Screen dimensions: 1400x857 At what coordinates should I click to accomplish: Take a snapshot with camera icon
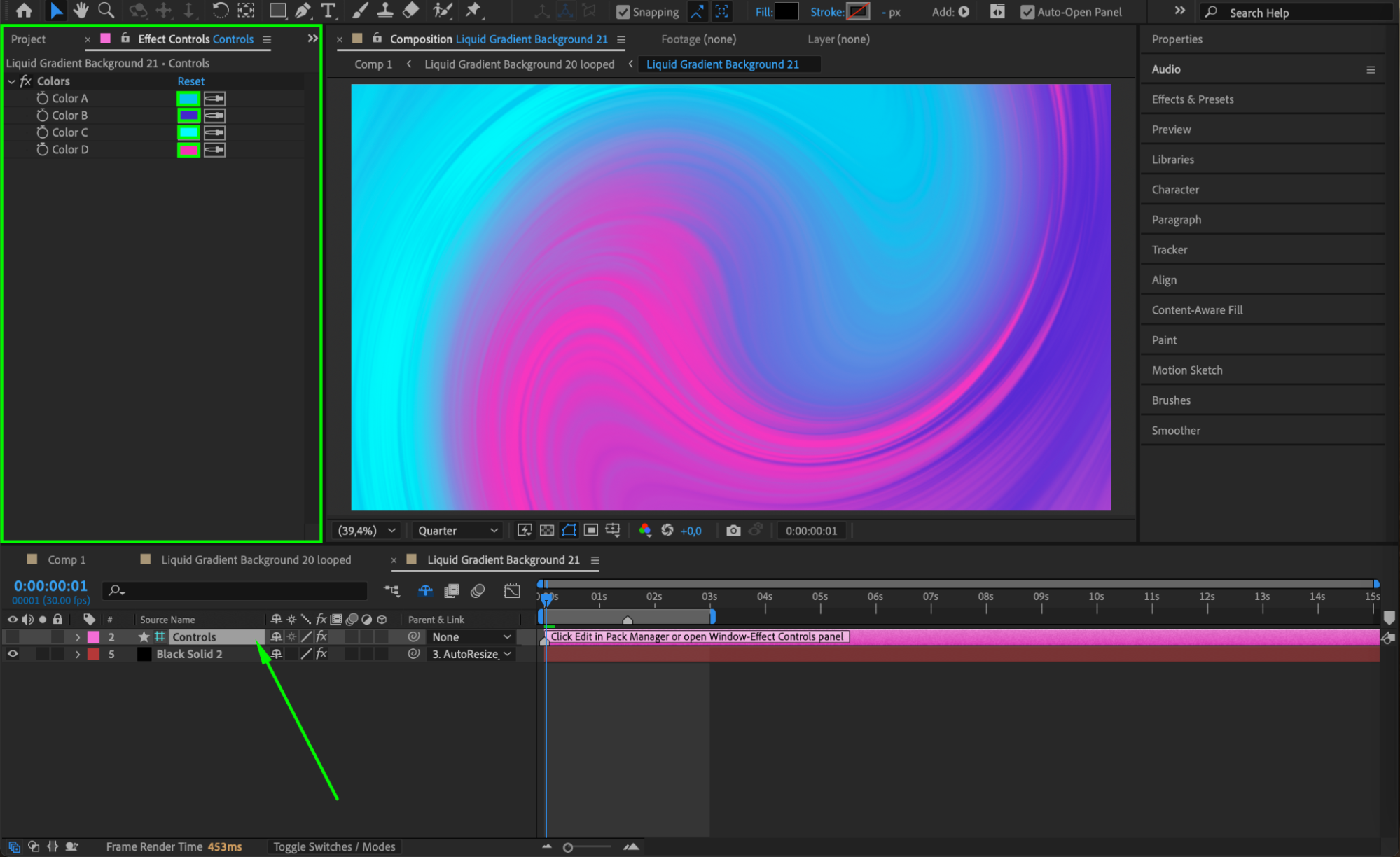click(x=733, y=531)
